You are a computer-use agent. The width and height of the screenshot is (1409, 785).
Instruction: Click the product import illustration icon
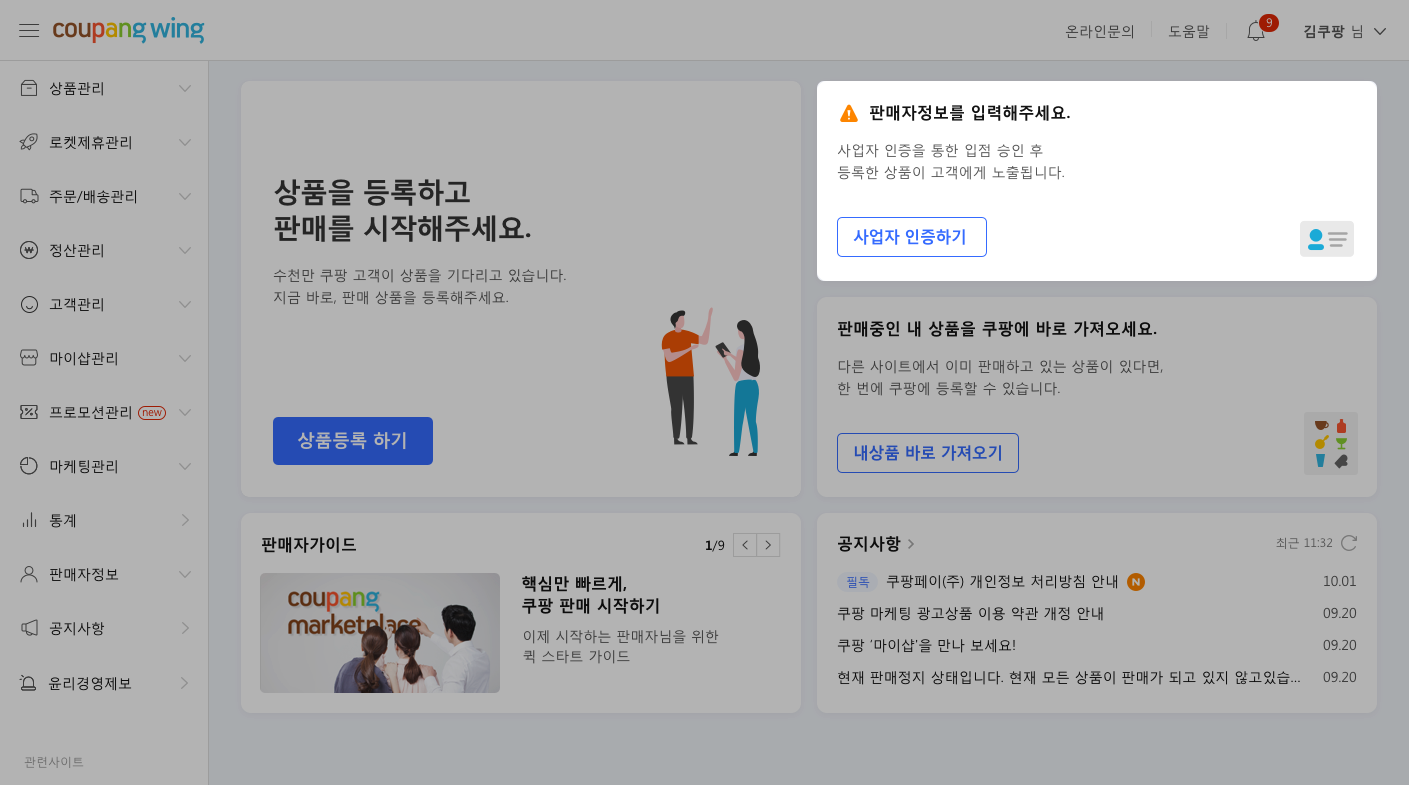point(1331,443)
